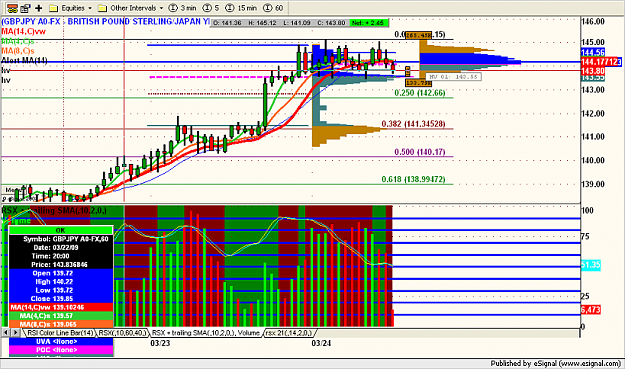Click the plus add icon in toolbar
The image size is (625, 369).
[39, 8]
